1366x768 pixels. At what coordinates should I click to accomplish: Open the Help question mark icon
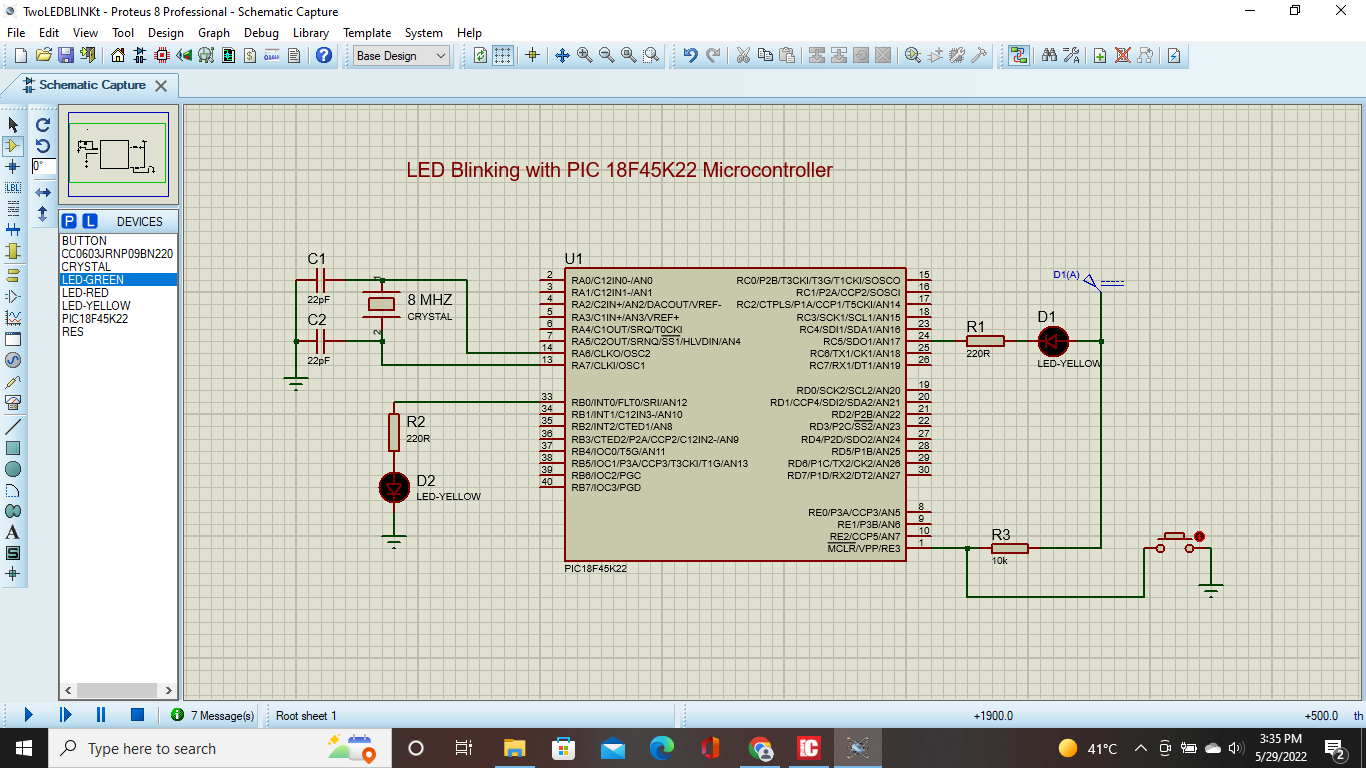pyautogui.click(x=323, y=56)
